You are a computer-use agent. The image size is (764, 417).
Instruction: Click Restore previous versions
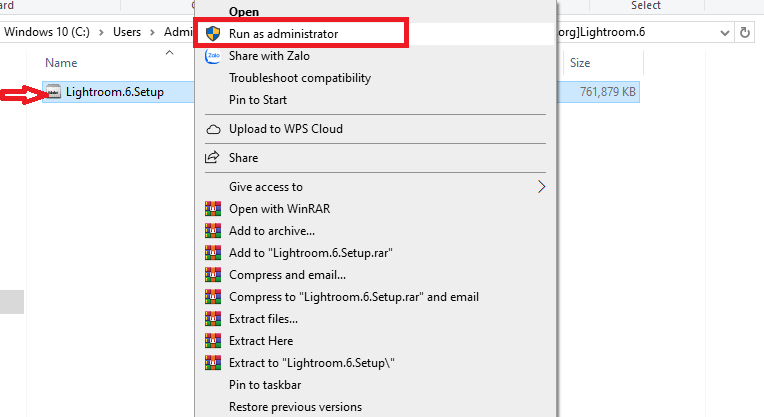[x=295, y=407]
